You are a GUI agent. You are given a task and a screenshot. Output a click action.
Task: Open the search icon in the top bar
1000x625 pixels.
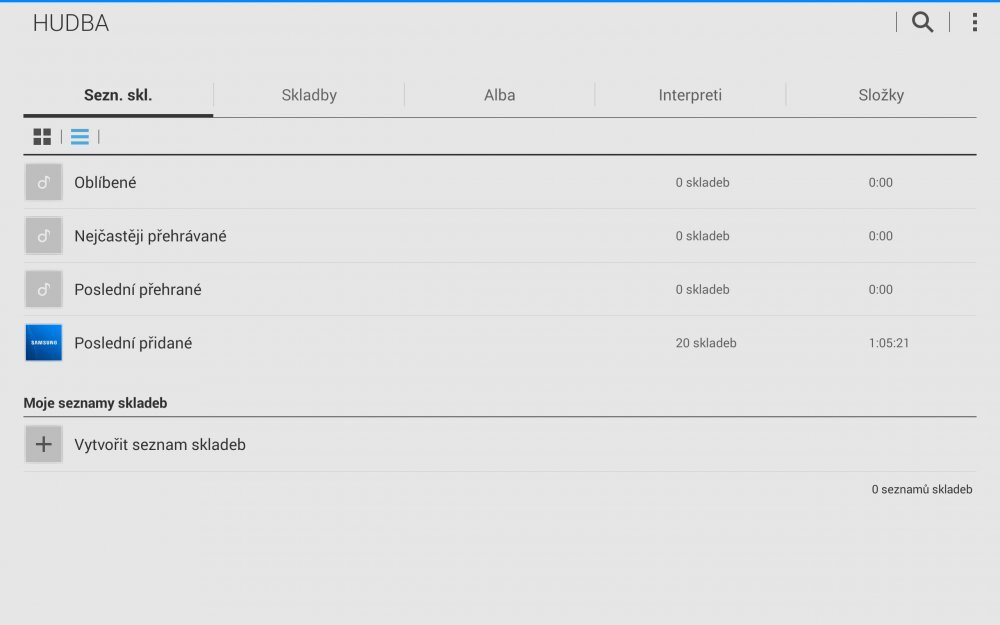click(x=921, y=21)
